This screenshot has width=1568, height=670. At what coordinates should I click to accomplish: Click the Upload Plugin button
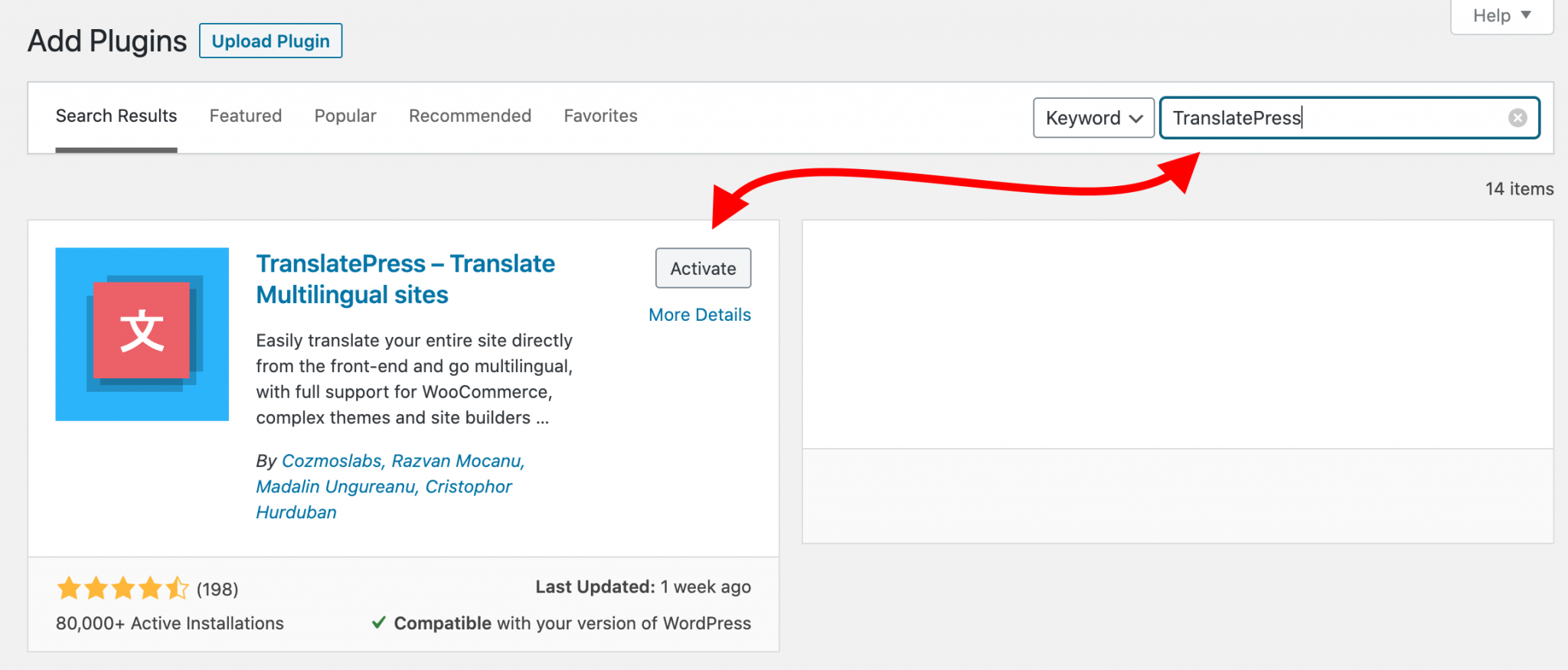coord(270,41)
